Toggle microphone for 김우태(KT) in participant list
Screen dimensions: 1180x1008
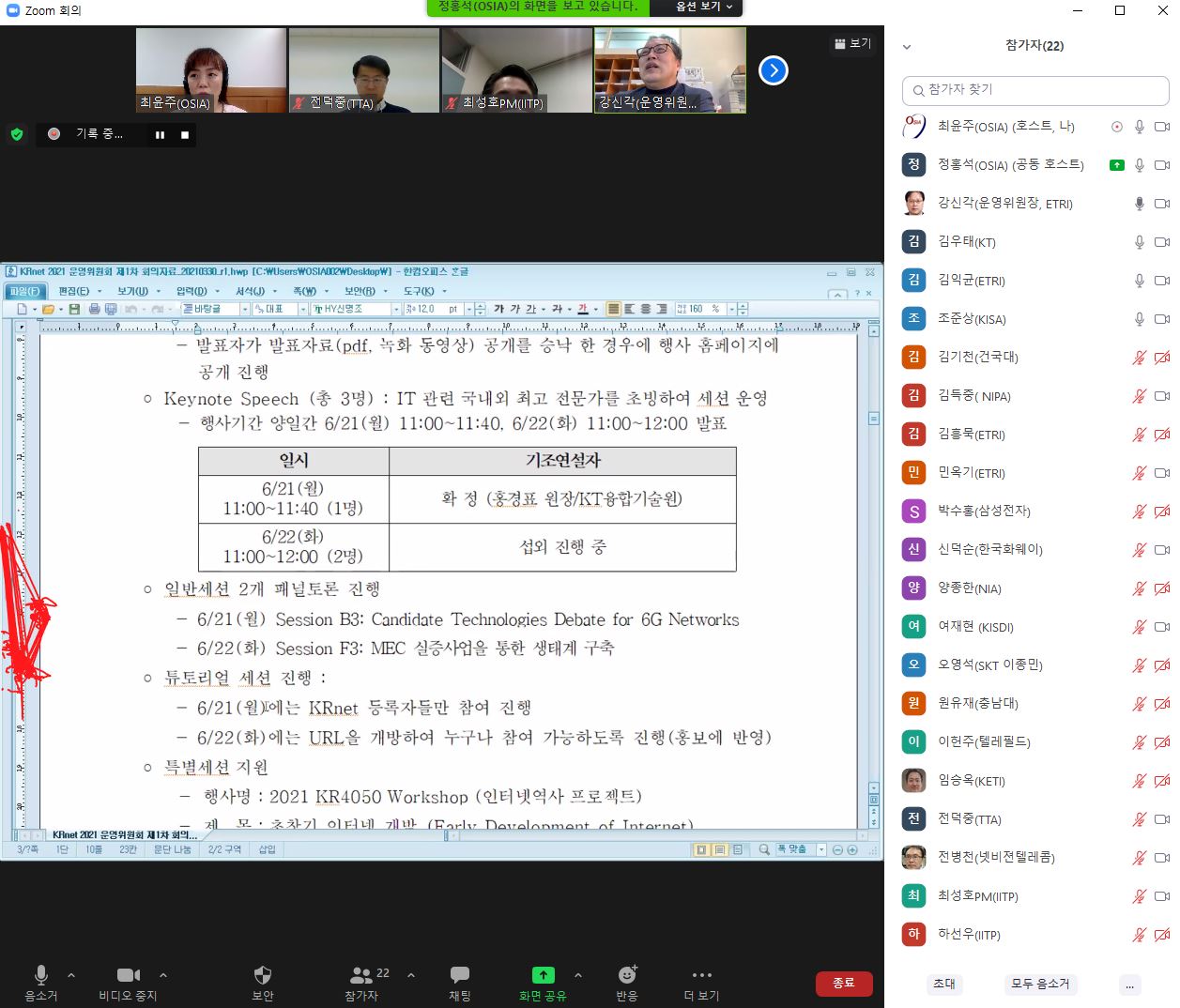click(1139, 242)
